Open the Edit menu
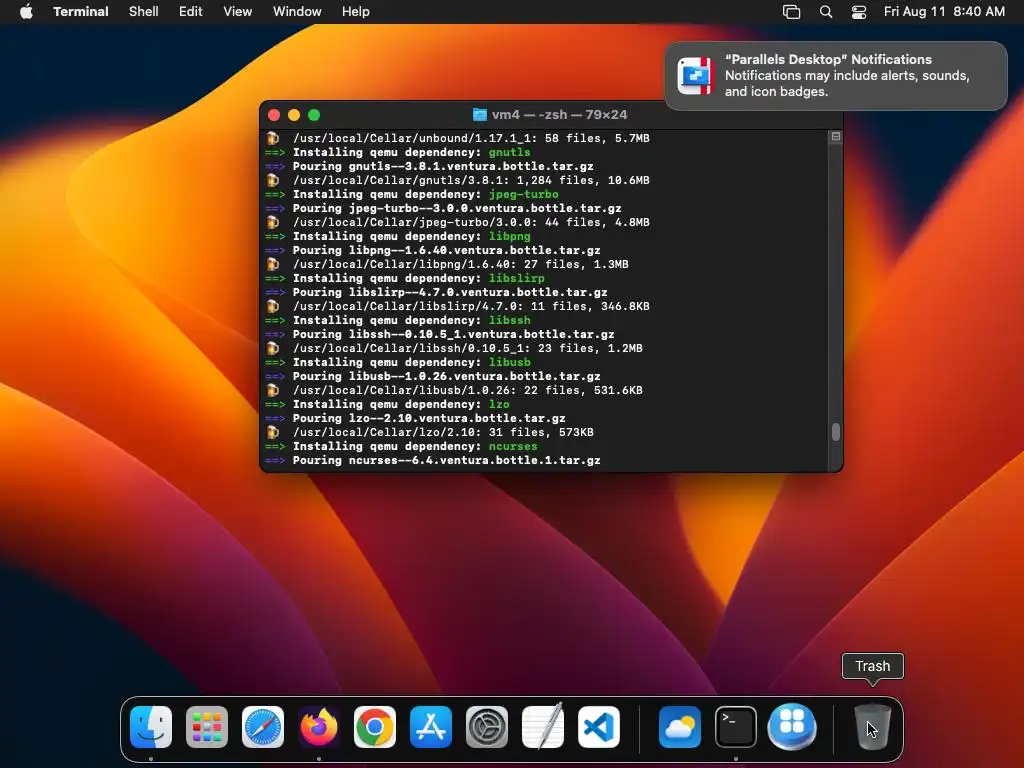The image size is (1024, 768). point(191,12)
